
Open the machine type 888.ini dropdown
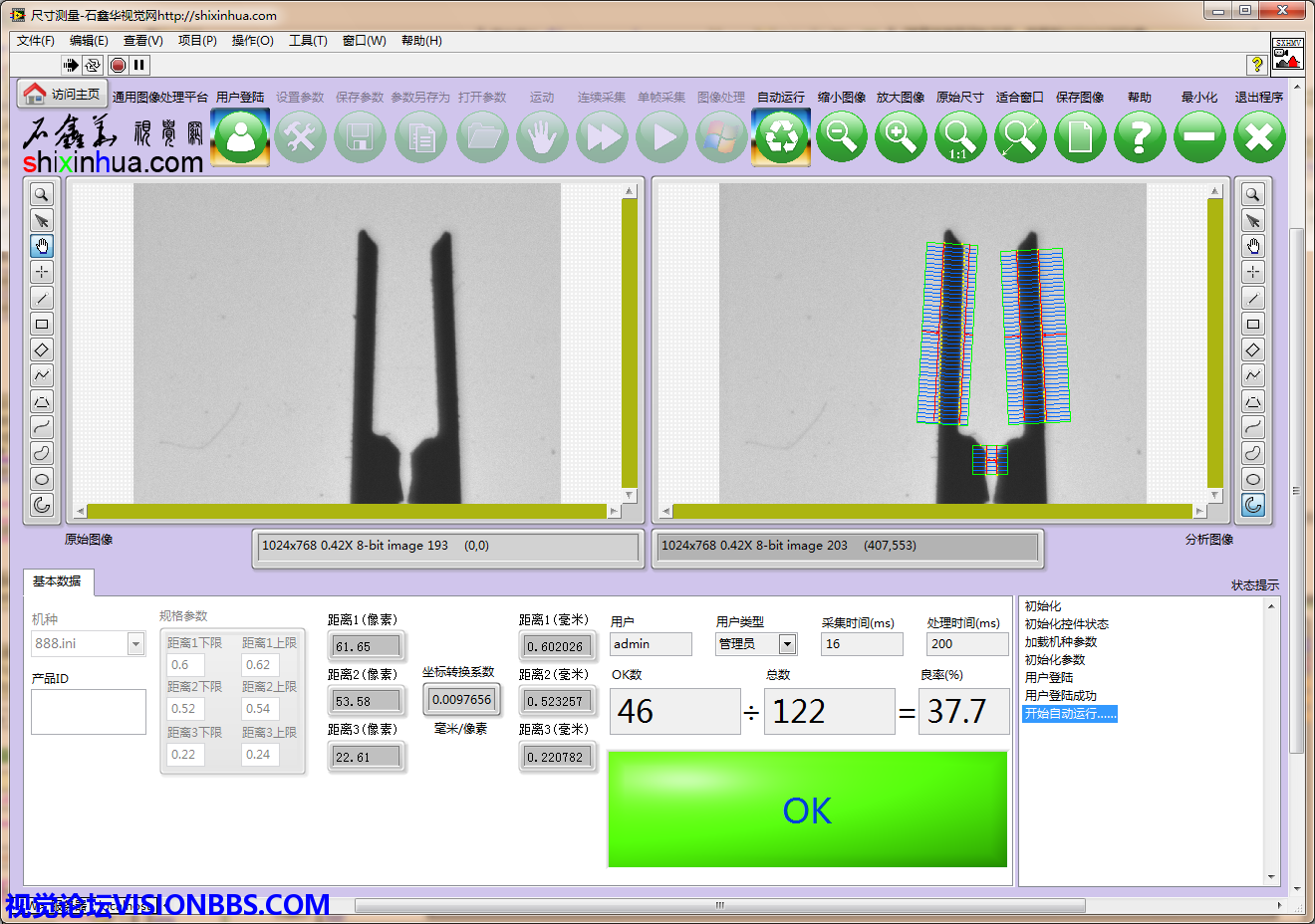pos(136,644)
